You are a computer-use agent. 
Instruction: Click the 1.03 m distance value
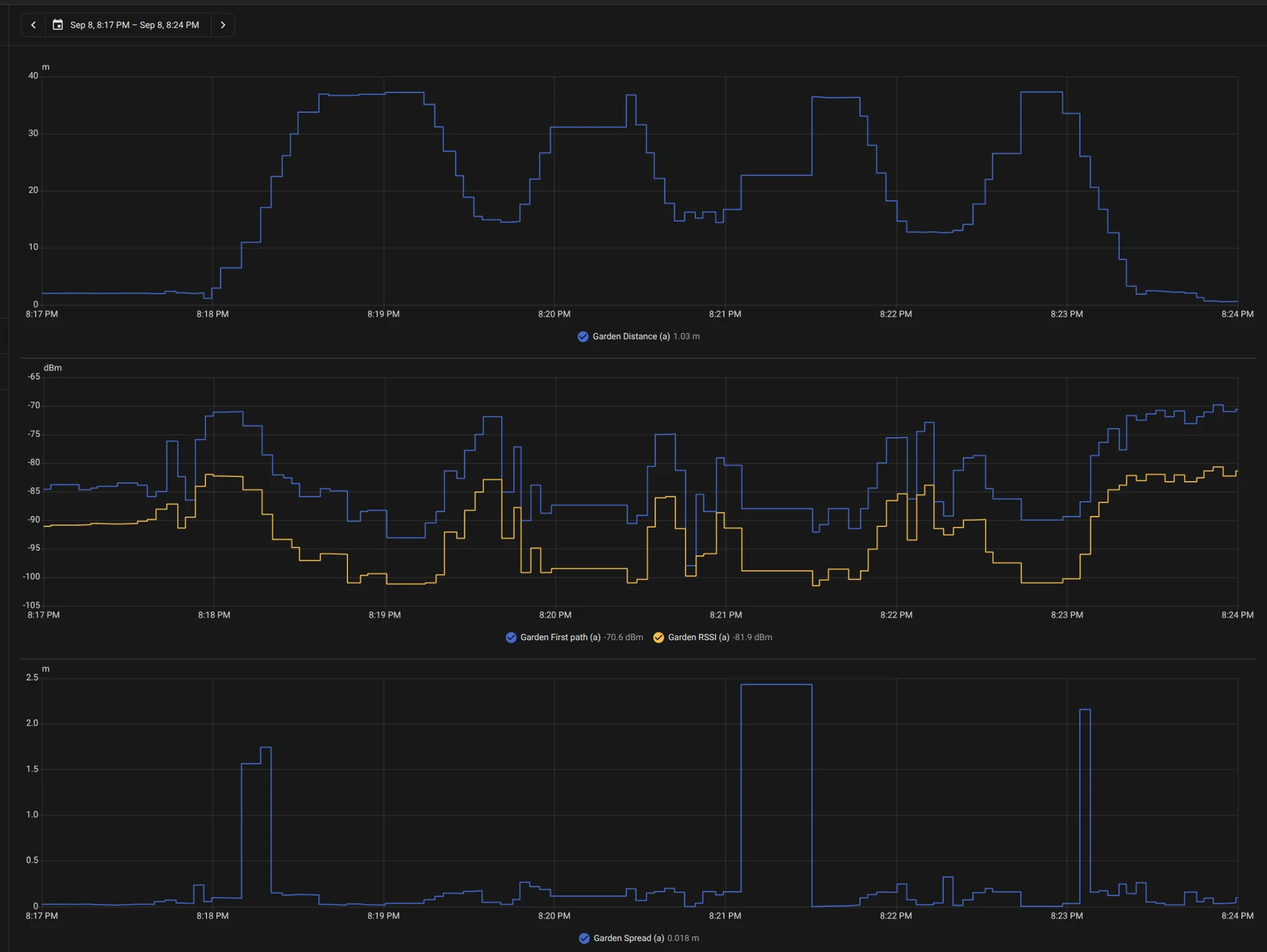pyautogui.click(x=686, y=336)
